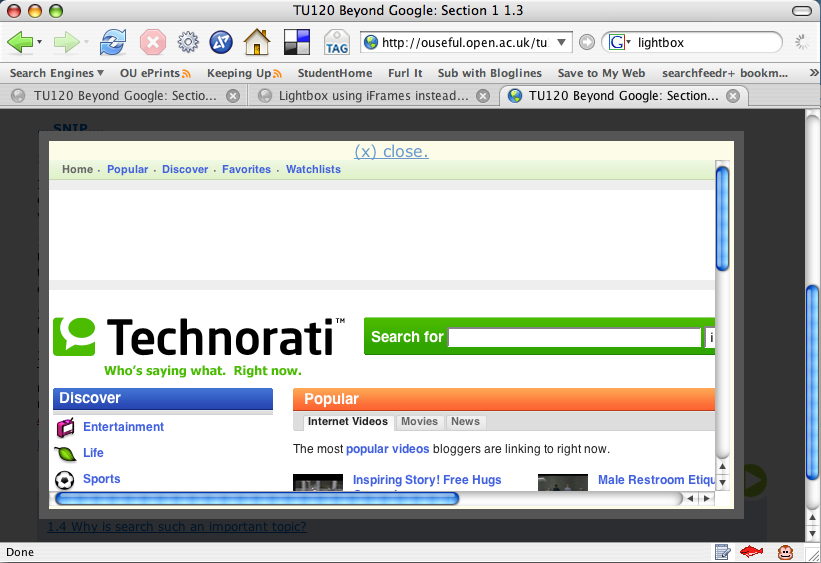Reload the page with the blue refresh icon
The image size is (821, 563).
tap(113, 42)
